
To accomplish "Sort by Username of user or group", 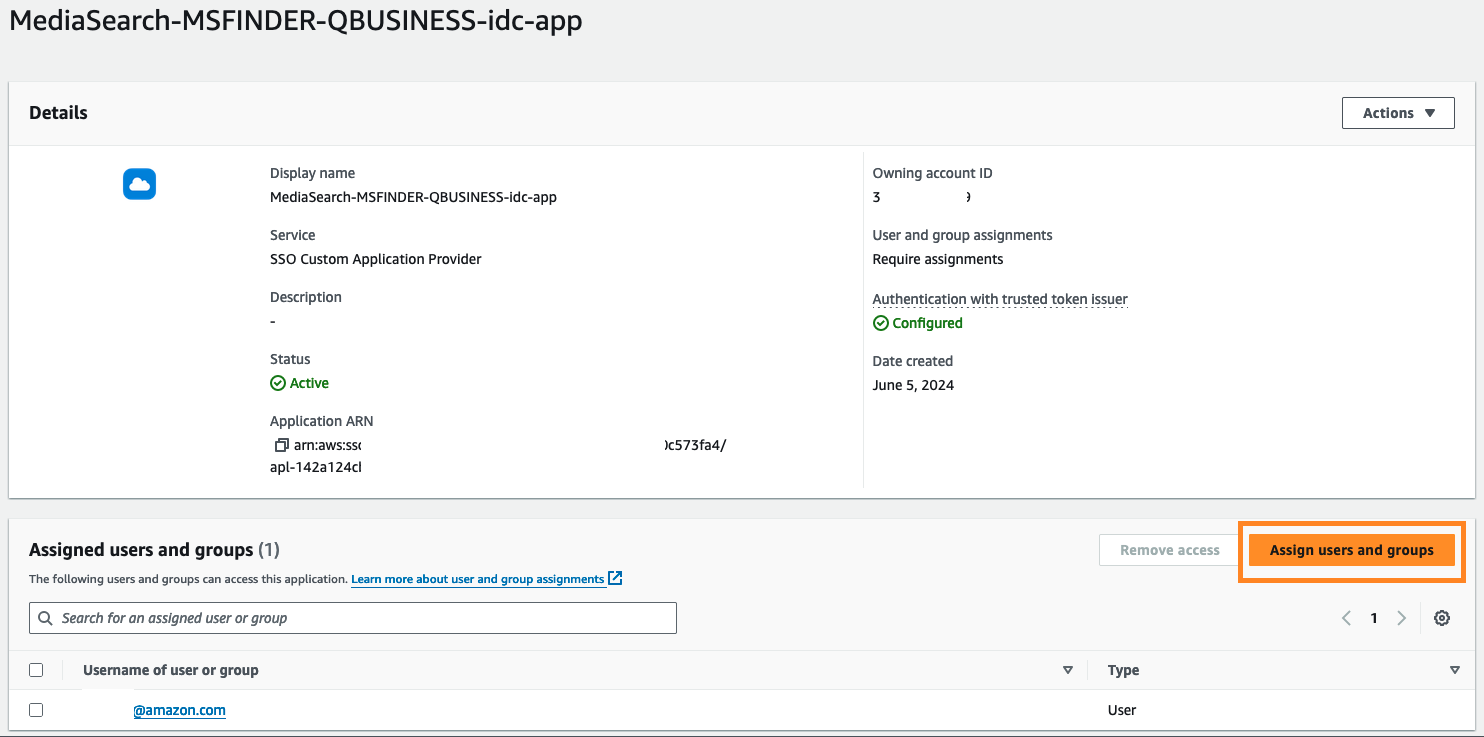I will point(1068,670).
